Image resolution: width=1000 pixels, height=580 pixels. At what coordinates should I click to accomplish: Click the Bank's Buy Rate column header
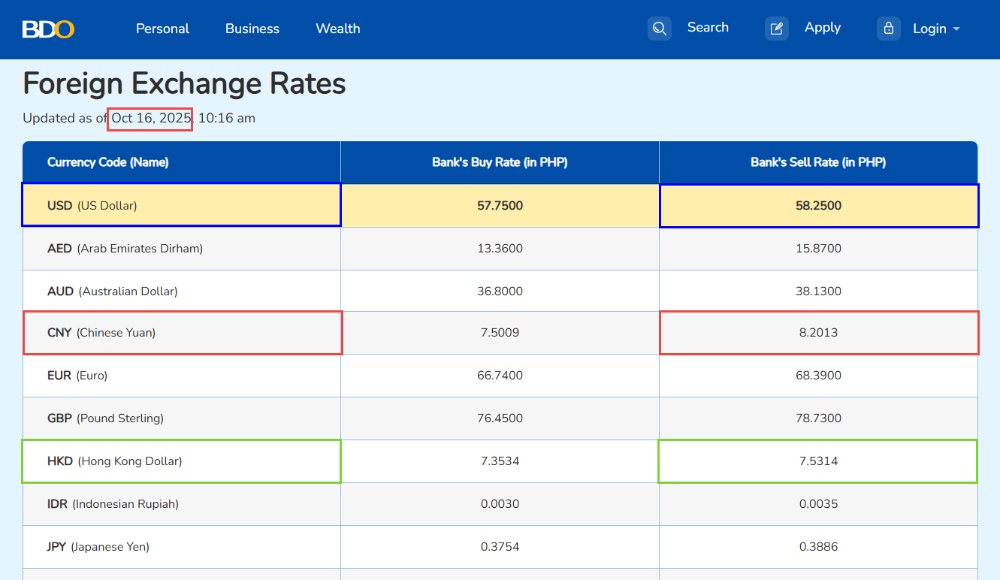(500, 162)
